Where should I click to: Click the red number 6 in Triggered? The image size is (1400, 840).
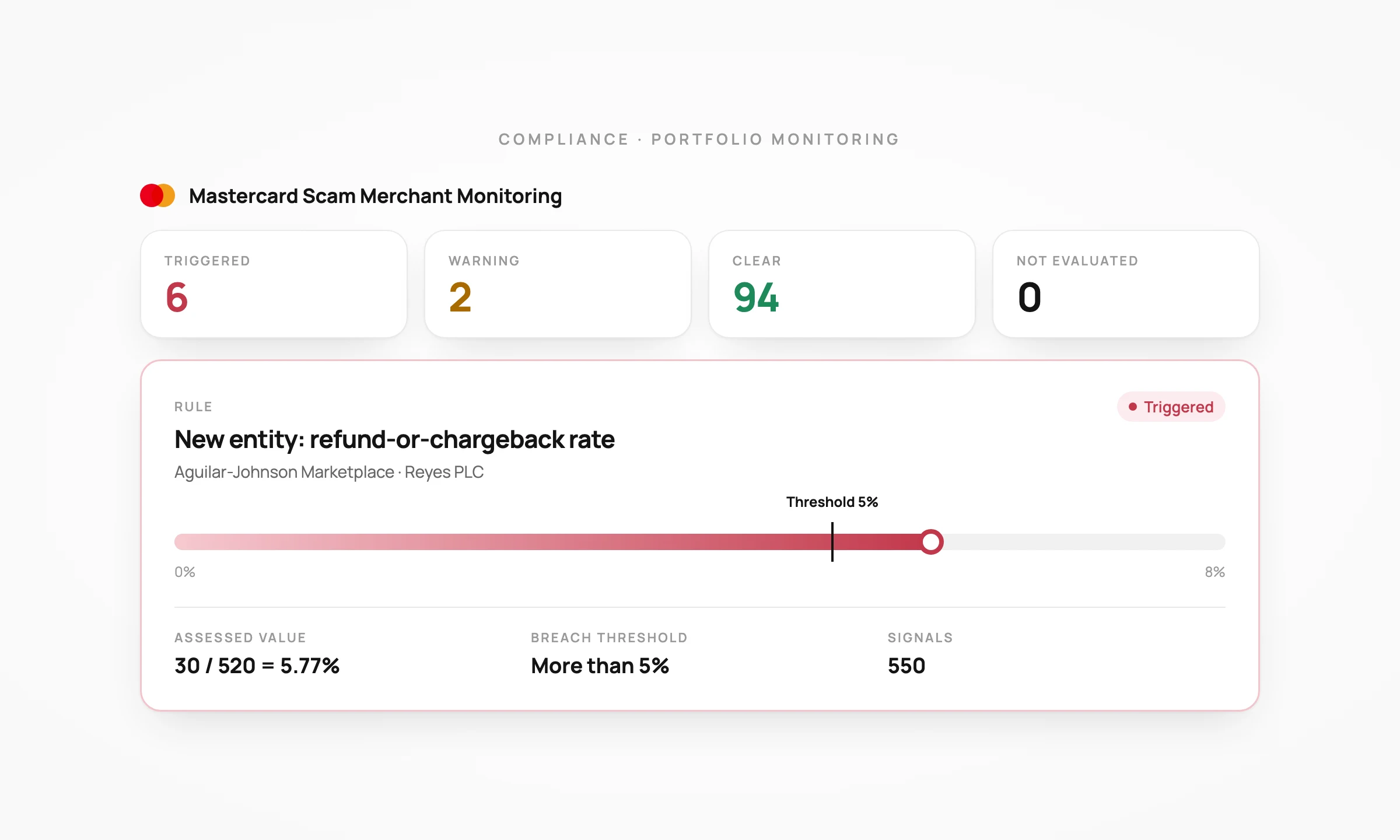177,297
